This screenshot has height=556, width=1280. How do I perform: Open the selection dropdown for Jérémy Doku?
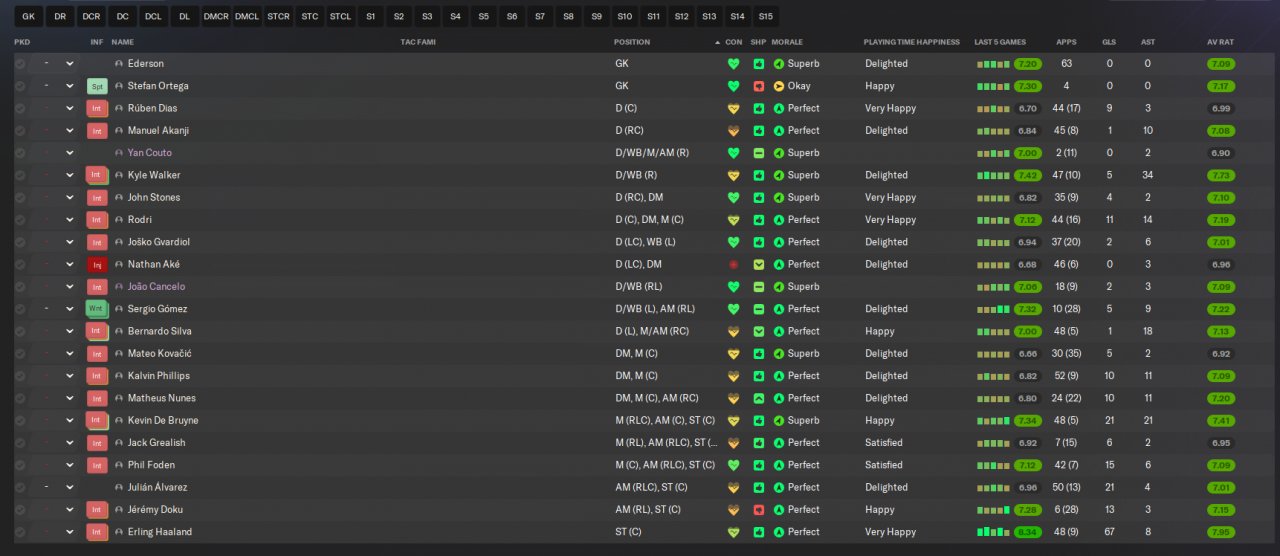[x=70, y=510]
